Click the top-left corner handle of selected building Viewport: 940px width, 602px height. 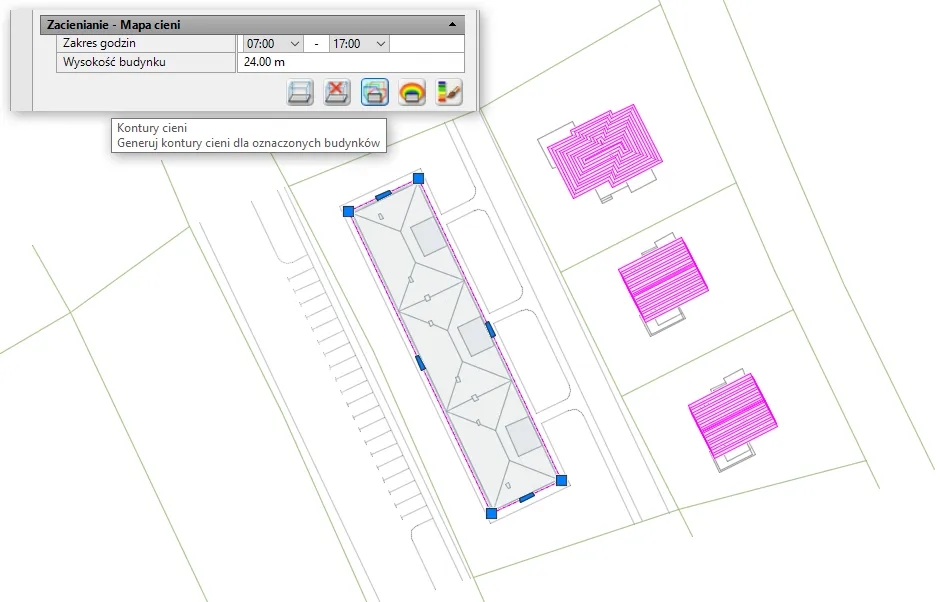(x=348, y=211)
